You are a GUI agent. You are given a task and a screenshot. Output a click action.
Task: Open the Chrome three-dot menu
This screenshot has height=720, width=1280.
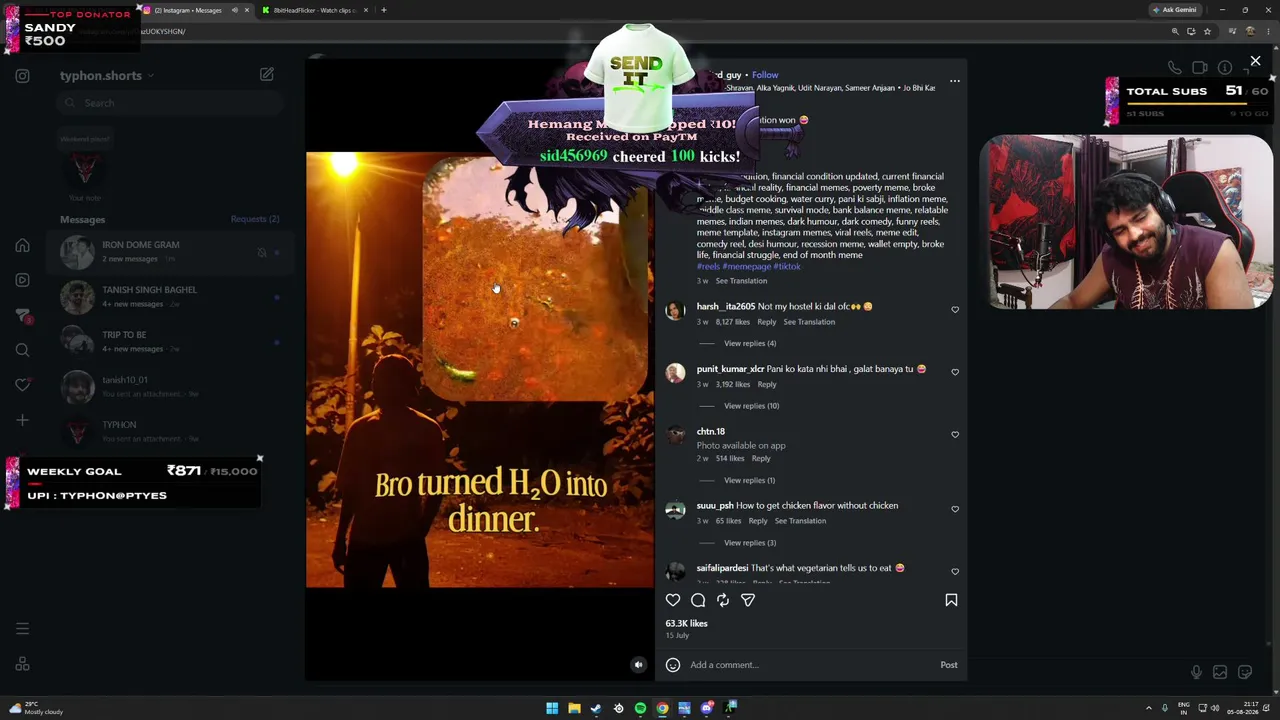(1270, 31)
